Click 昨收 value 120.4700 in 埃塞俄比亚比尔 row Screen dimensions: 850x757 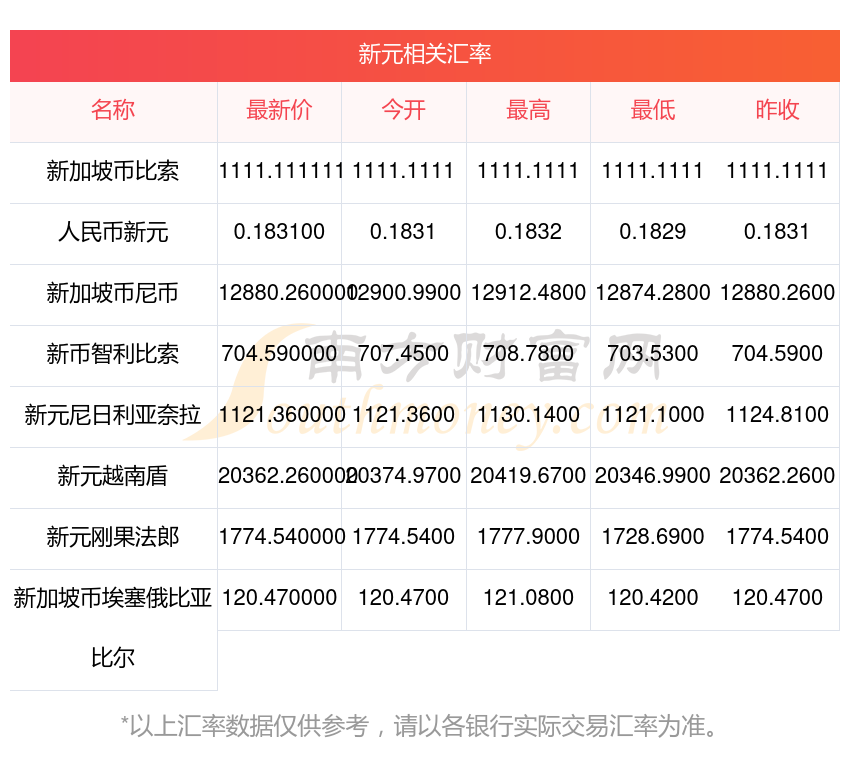pos(777,598)
